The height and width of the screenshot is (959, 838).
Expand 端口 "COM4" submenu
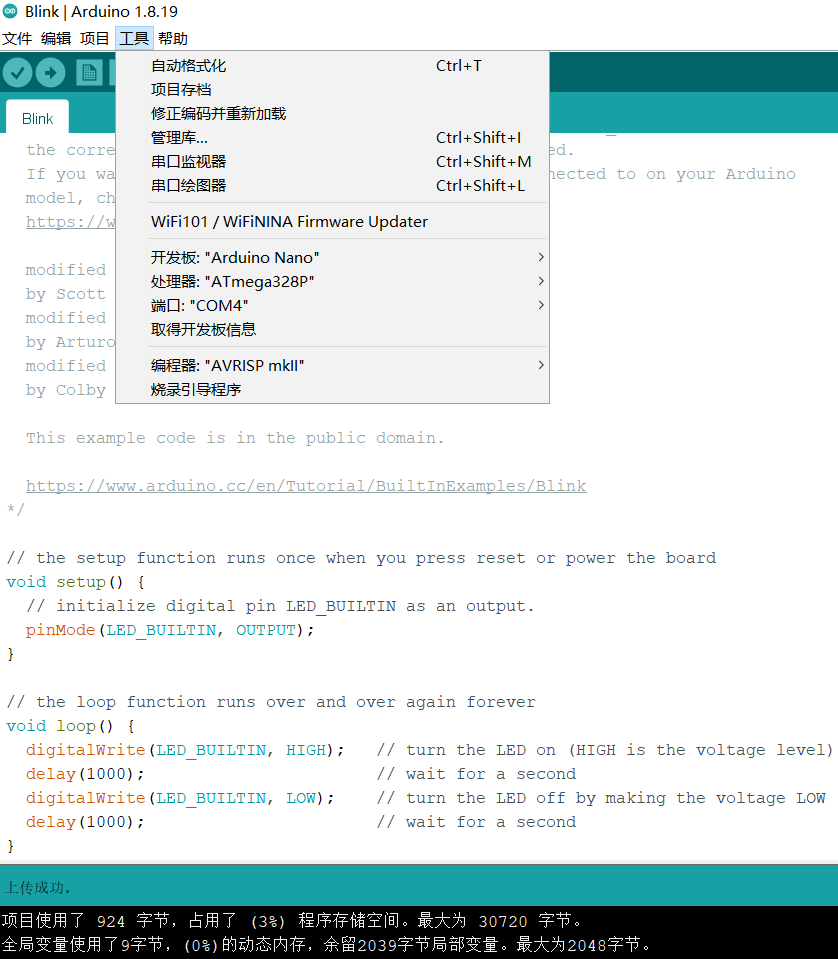333,305
